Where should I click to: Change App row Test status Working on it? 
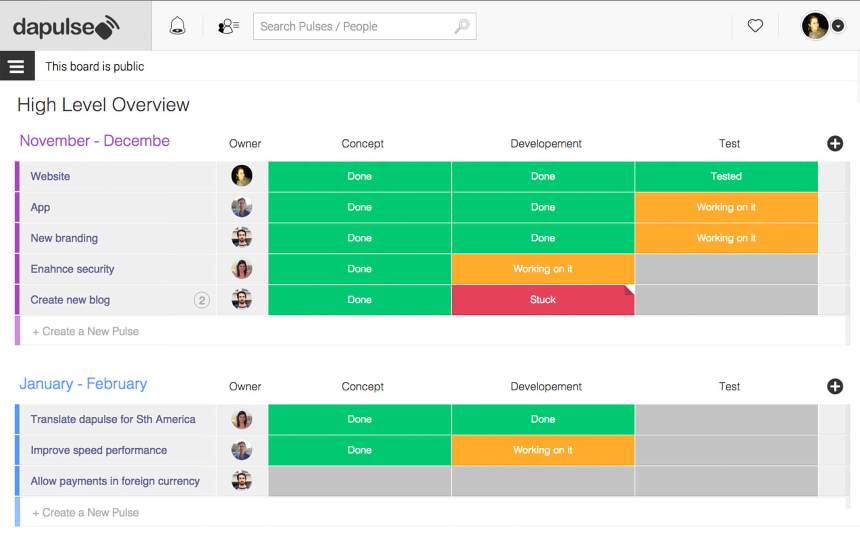tap(726, 207)
